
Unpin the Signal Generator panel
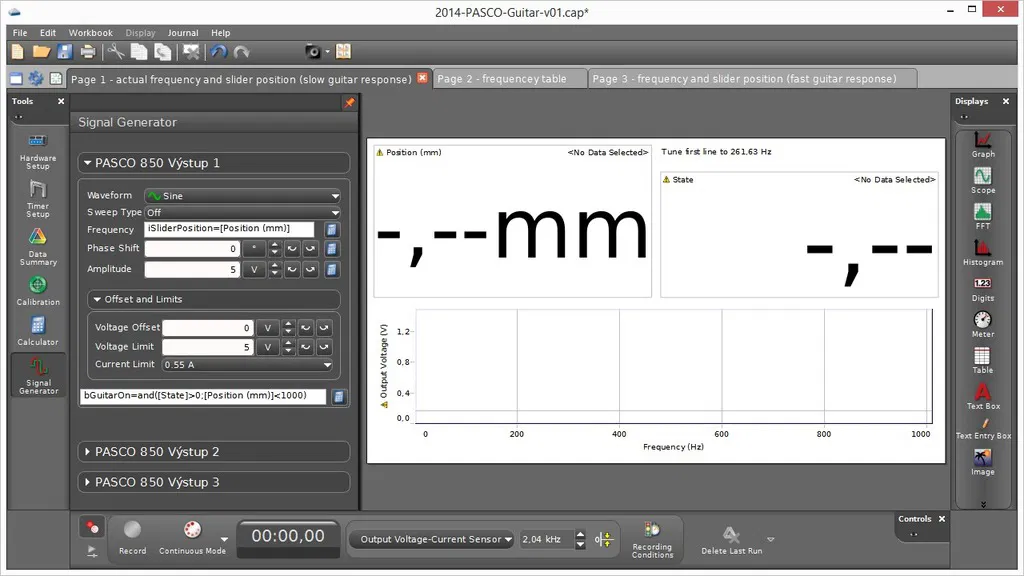(x=349, y=103)
